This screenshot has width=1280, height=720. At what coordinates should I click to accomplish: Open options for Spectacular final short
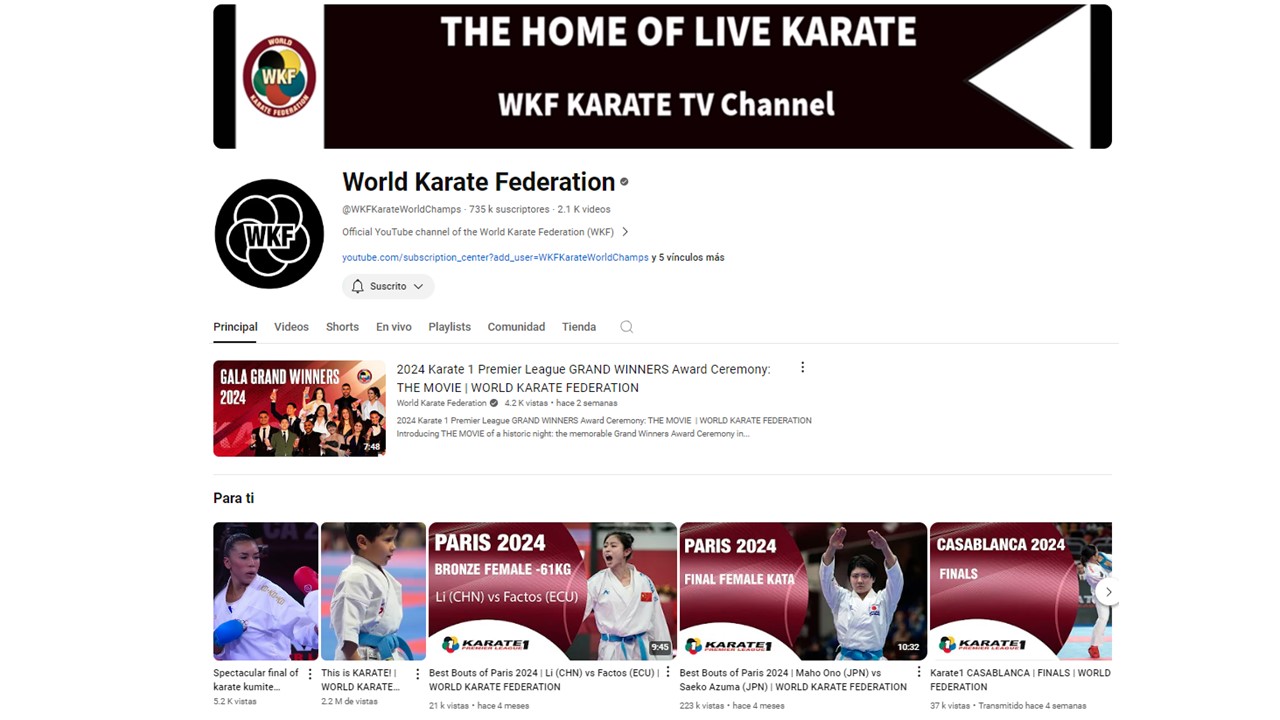310,674
